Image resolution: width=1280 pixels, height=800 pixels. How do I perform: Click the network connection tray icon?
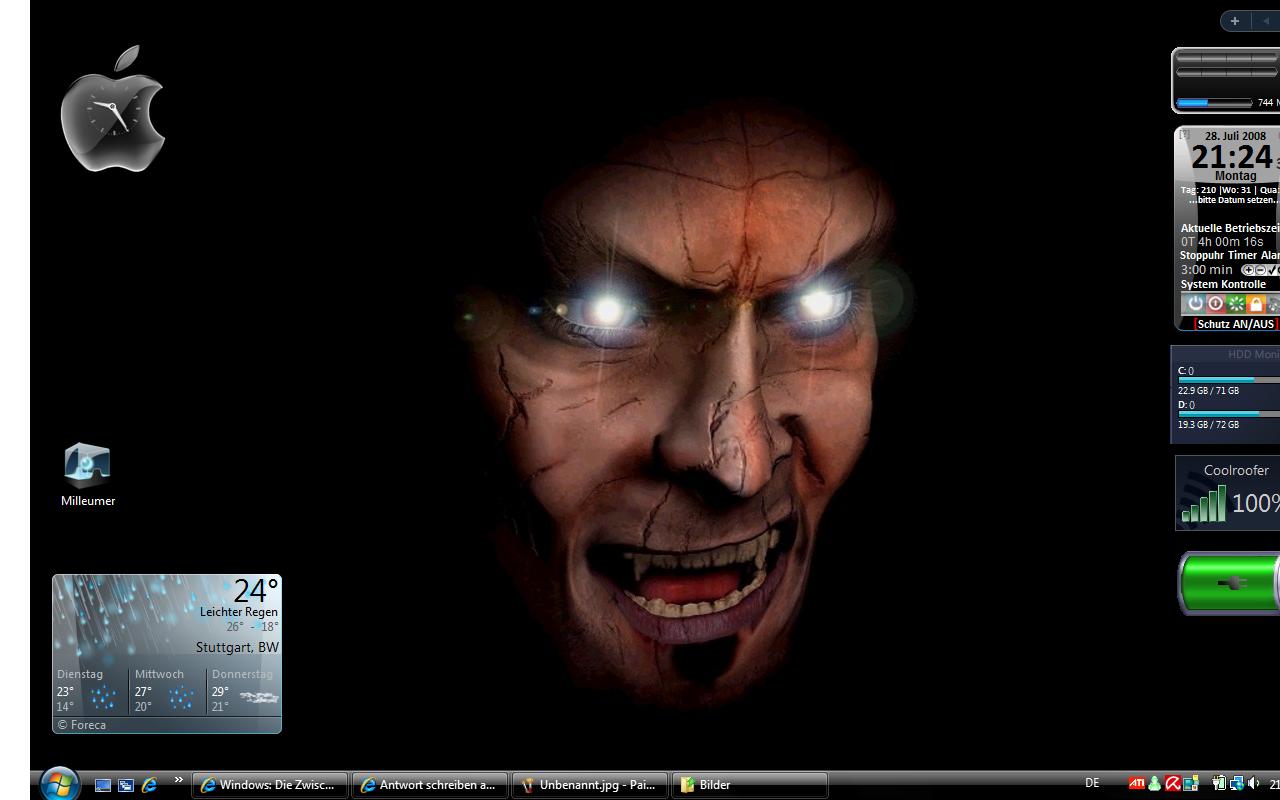[x=1237, y=785]
